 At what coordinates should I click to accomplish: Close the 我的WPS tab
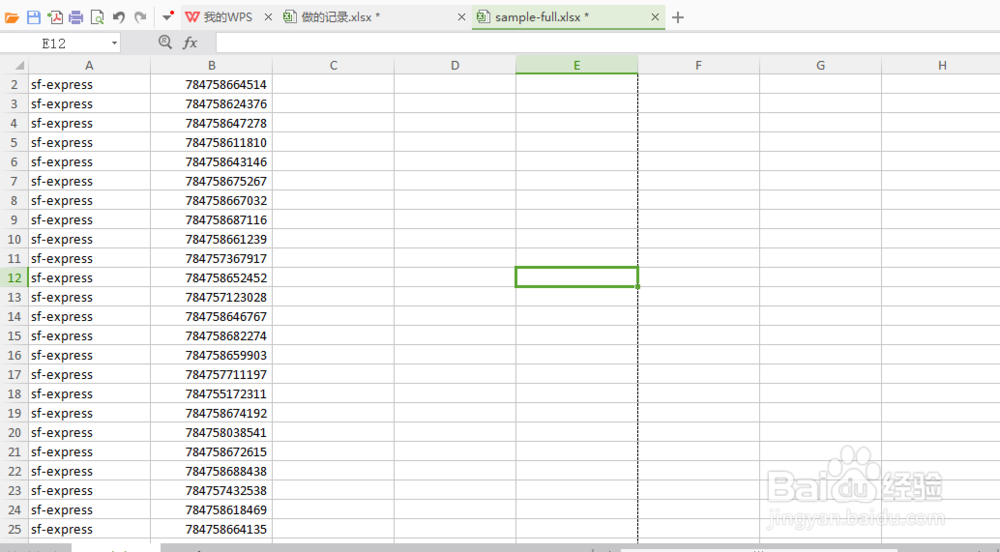click(x=268, y=17)
